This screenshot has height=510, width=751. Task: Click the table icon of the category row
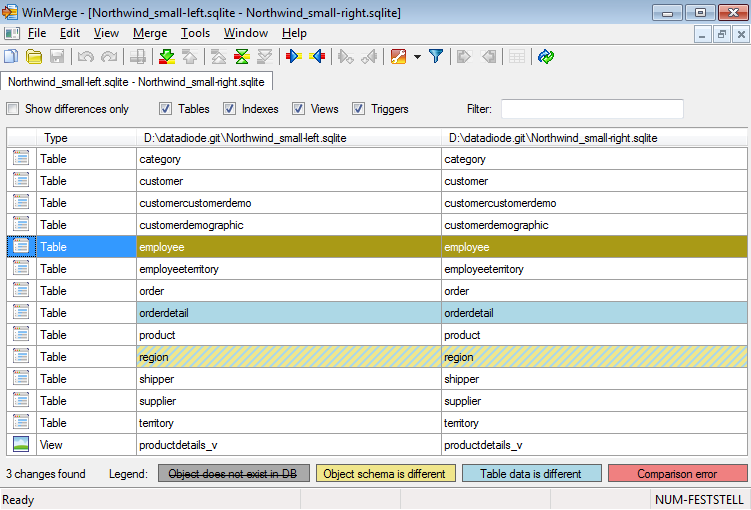click(x=21, y=159)
